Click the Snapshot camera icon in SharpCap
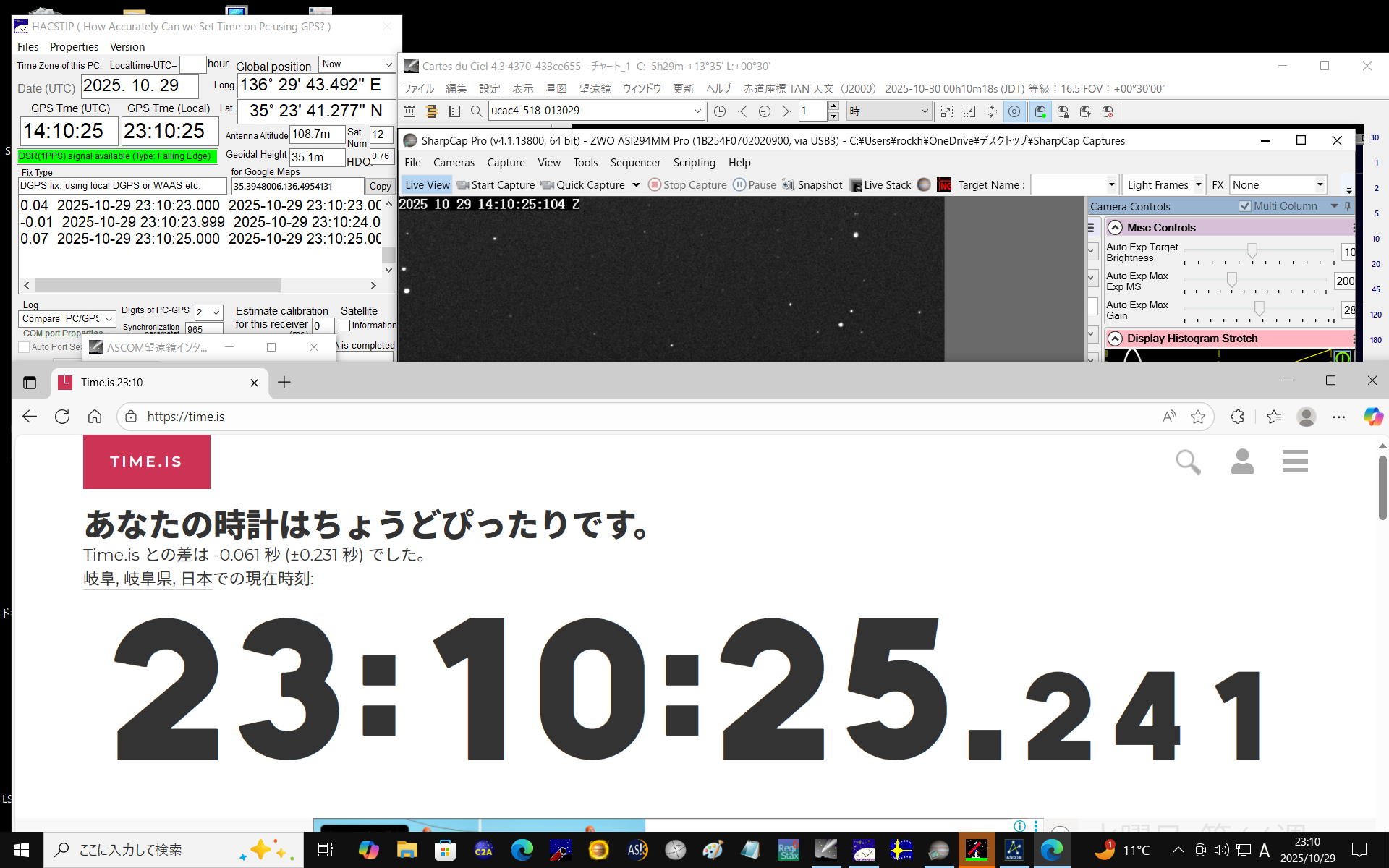This screenshot has width=1389, height=868. tap(789, 185)
